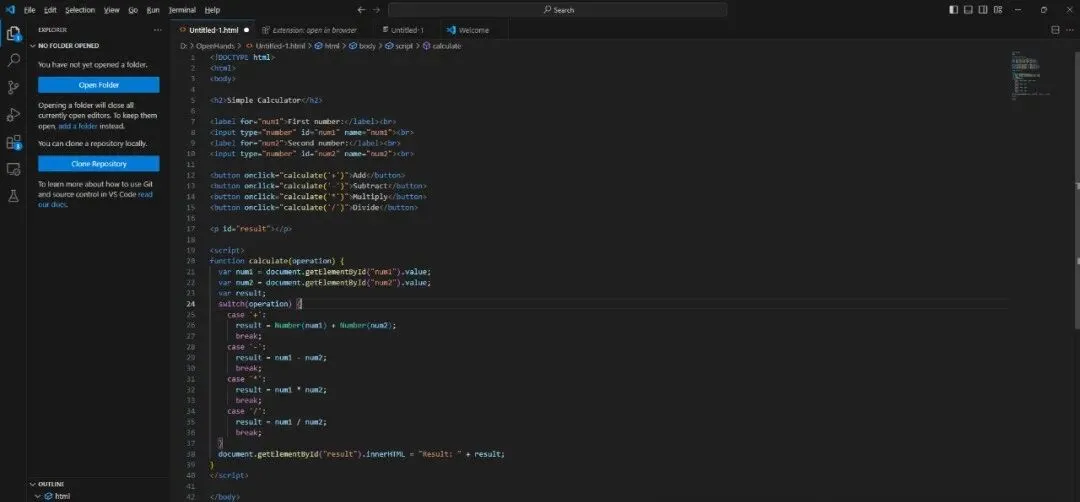Viewport: 1080px width, 502px height.
Task: Open the Extensions view
Action: (13, 143)
